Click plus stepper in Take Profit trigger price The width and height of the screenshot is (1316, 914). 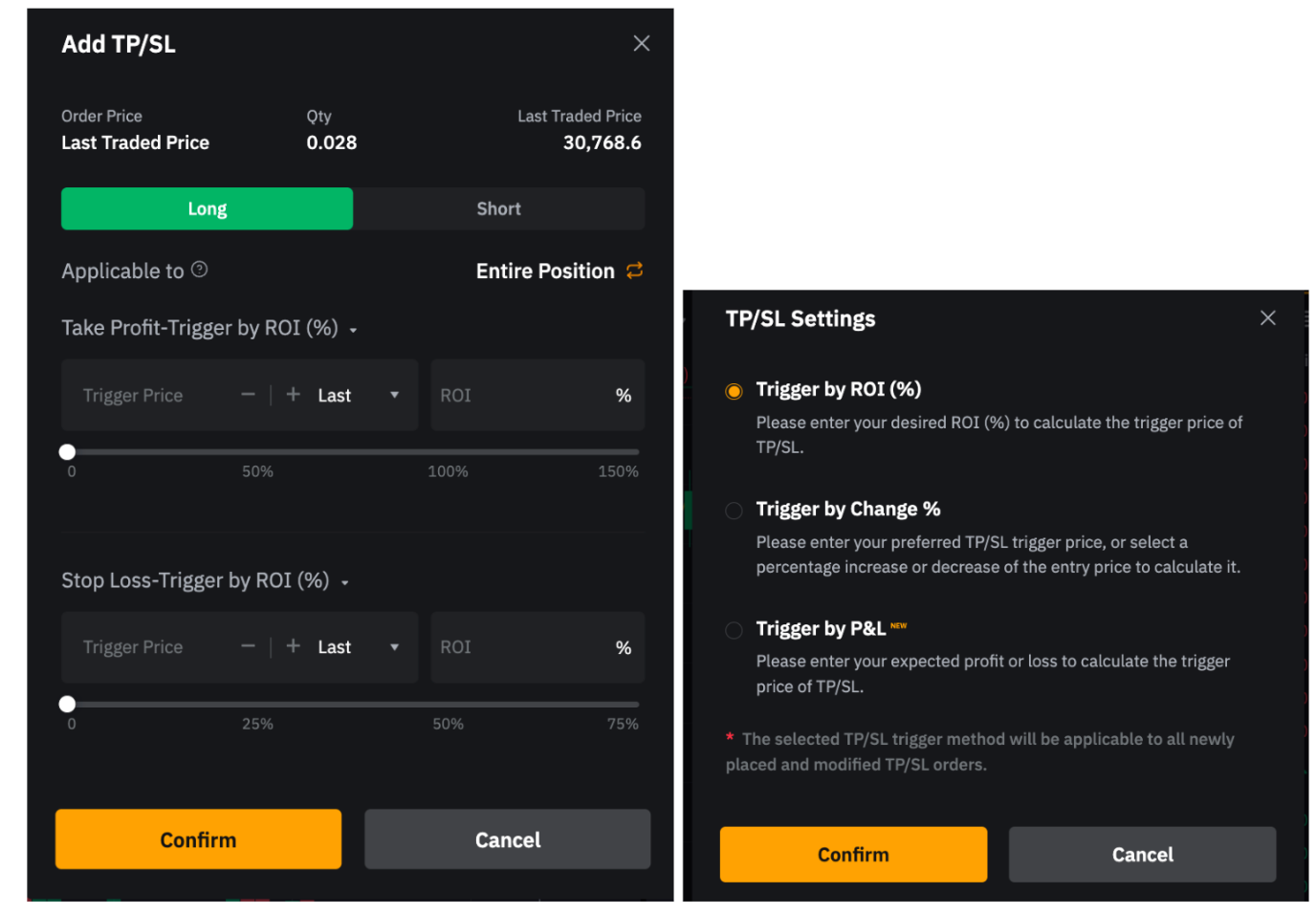294,395
